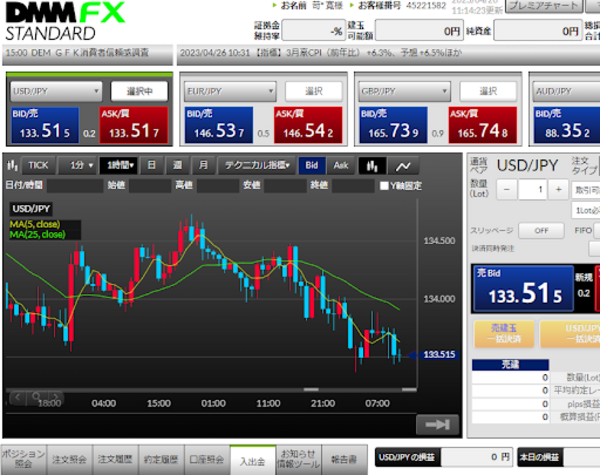Open the 口座照会 tab

207,459
